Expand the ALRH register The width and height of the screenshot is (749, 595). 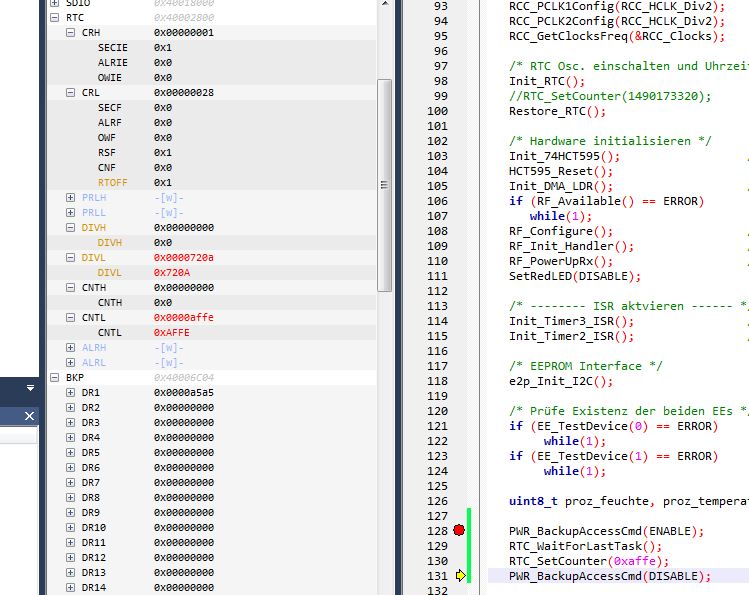click(70, 348)
